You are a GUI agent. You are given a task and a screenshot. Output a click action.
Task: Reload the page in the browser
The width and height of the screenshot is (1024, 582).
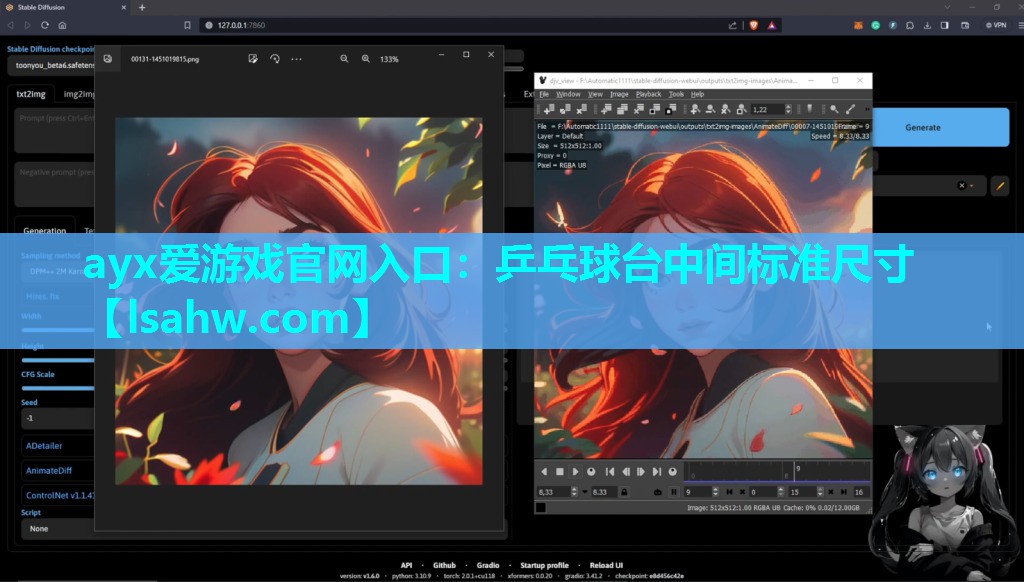[44, 25]
